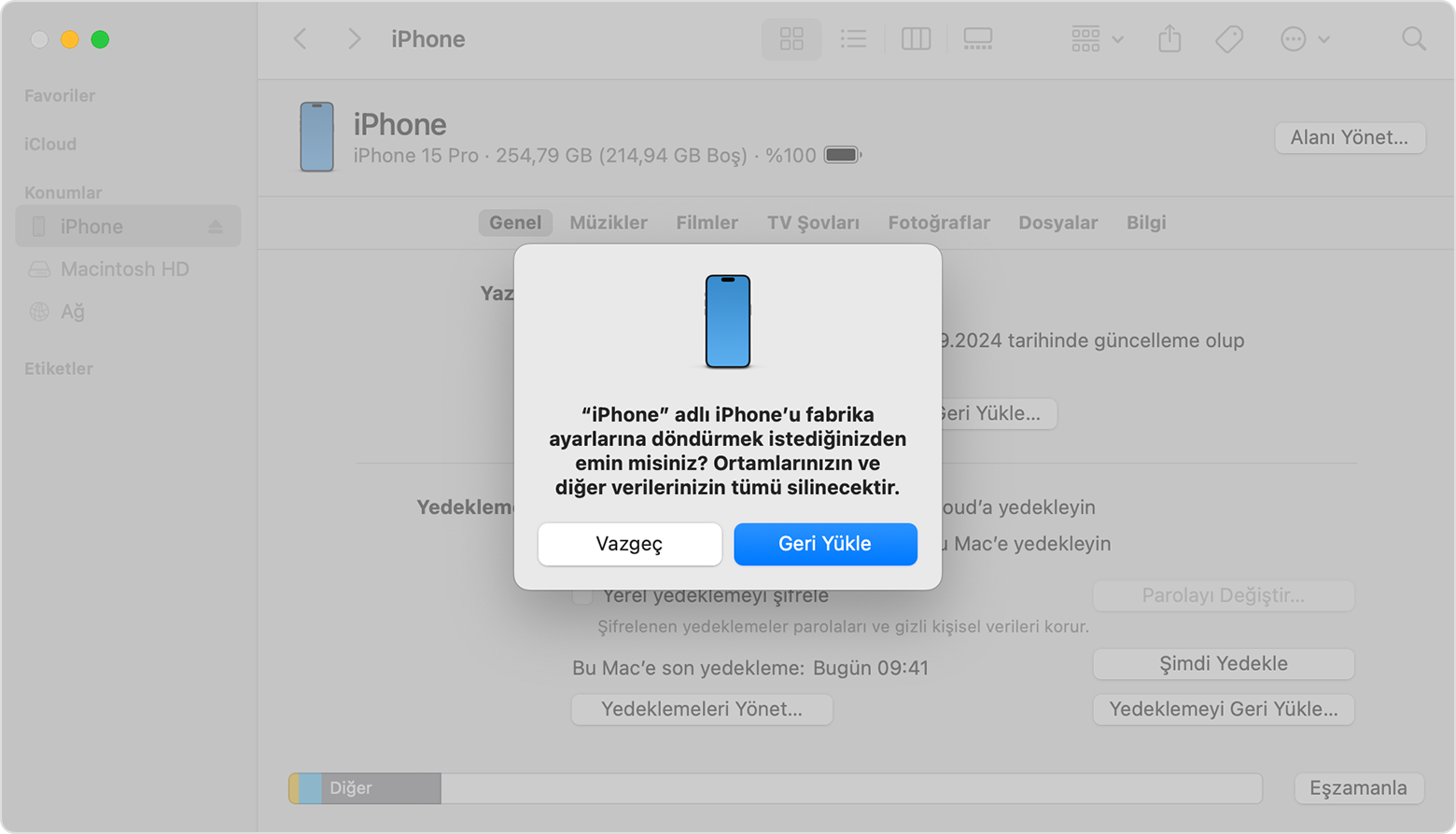
Task: Open the Tags toolbar icon
Action: pos(1229,39)
